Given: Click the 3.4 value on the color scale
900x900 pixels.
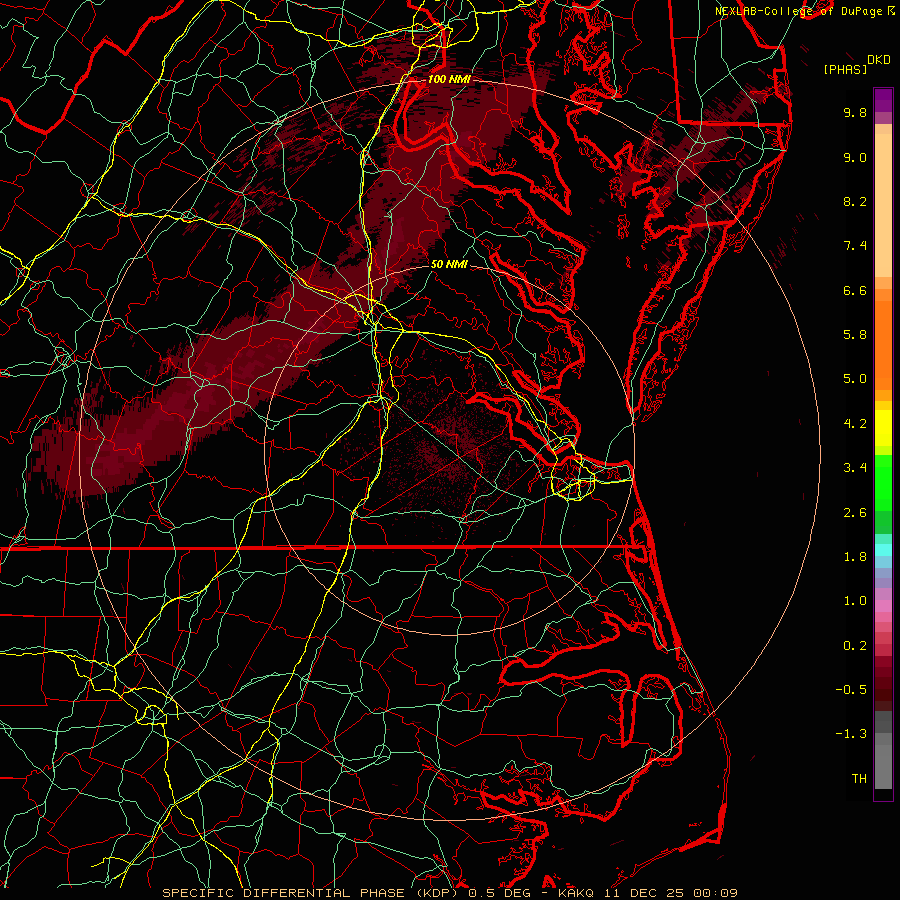Looking at the screenshot, I should point(855,468).
